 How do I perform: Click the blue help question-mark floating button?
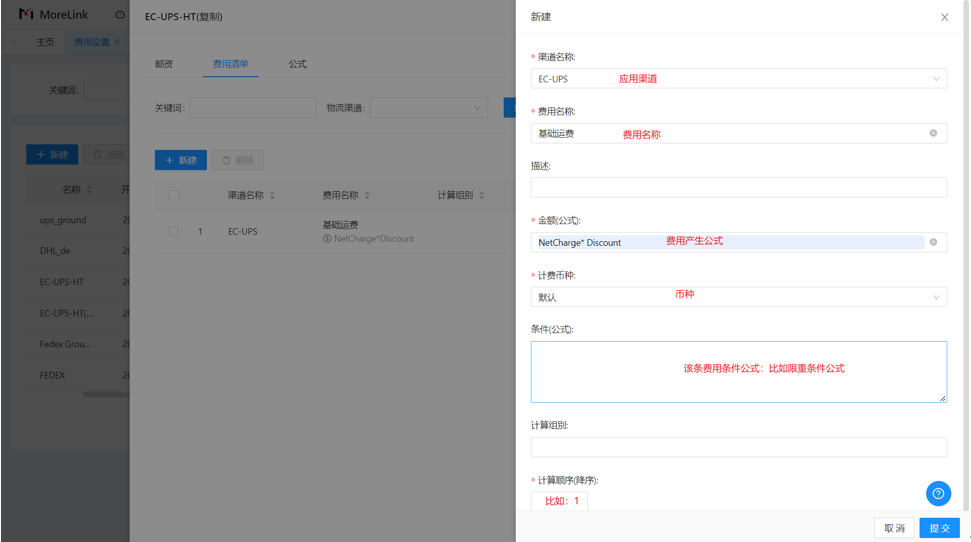tap(938, 493)
